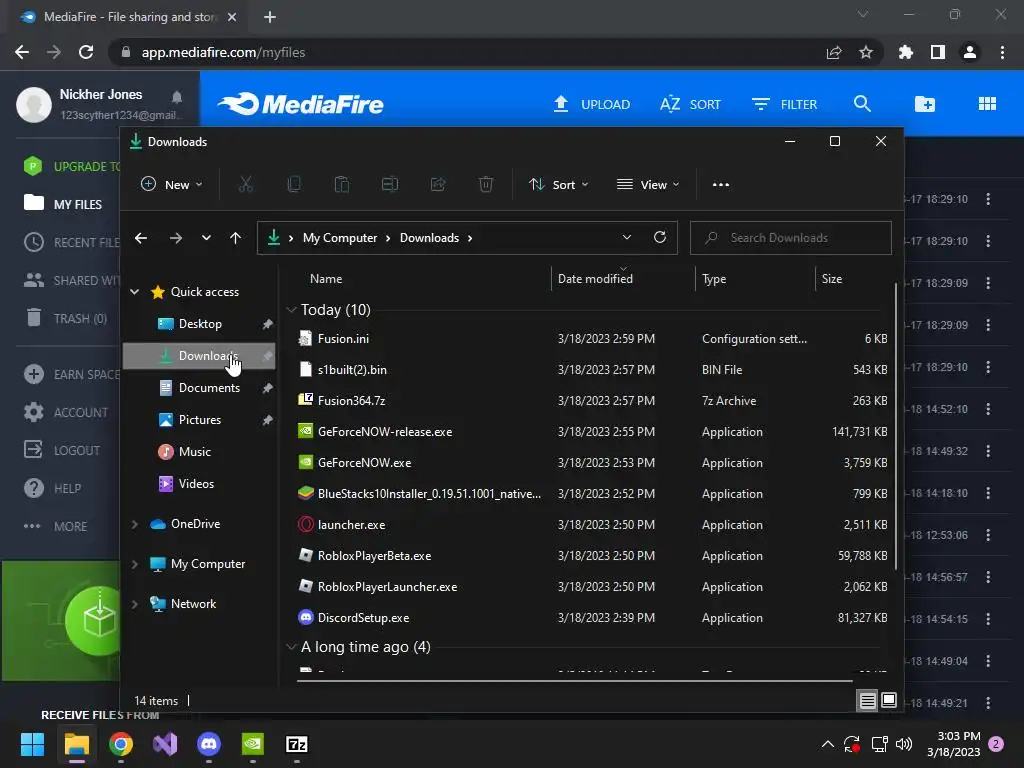Click the Share icon in Explorer toolbar
Screen dimensions: 1024x768
(438, 185)
